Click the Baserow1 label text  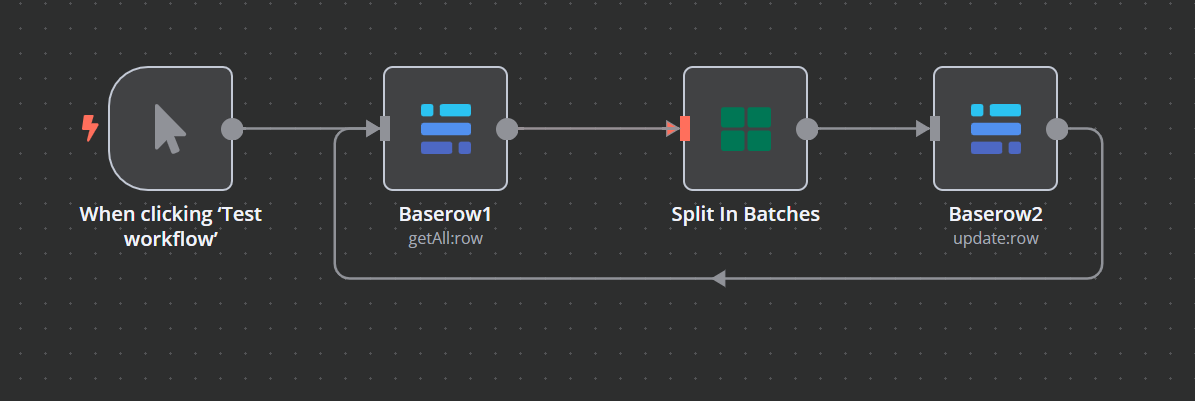pyautogui.click(x=445, y=214)
